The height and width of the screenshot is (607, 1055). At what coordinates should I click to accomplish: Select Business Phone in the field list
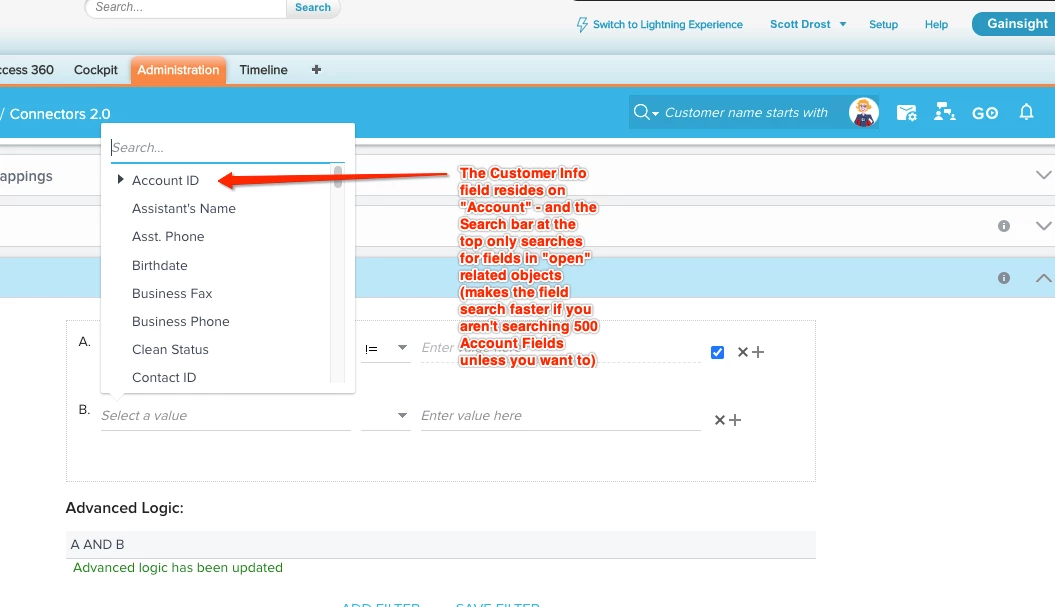(180, 322)
